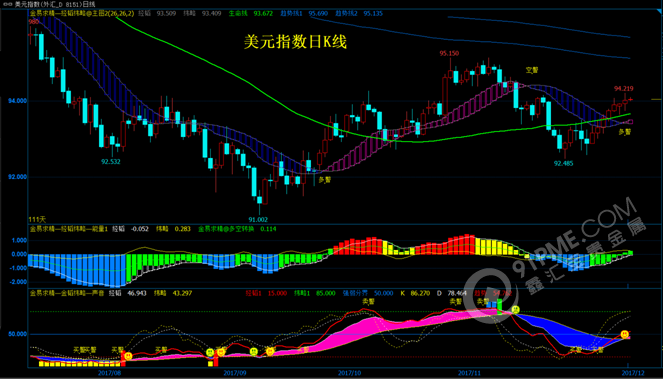Image resolution: width=664 pixels, height=380 pixels.
Task: Click the 95.150 high price label
Action: coord(449,53)
